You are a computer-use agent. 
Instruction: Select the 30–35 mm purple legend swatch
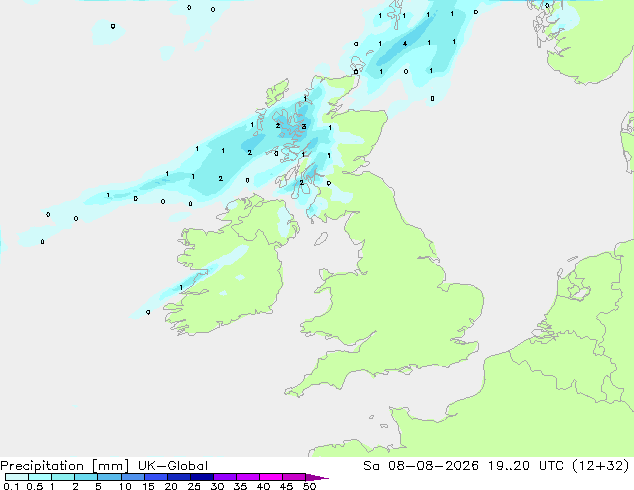[224, 477]
